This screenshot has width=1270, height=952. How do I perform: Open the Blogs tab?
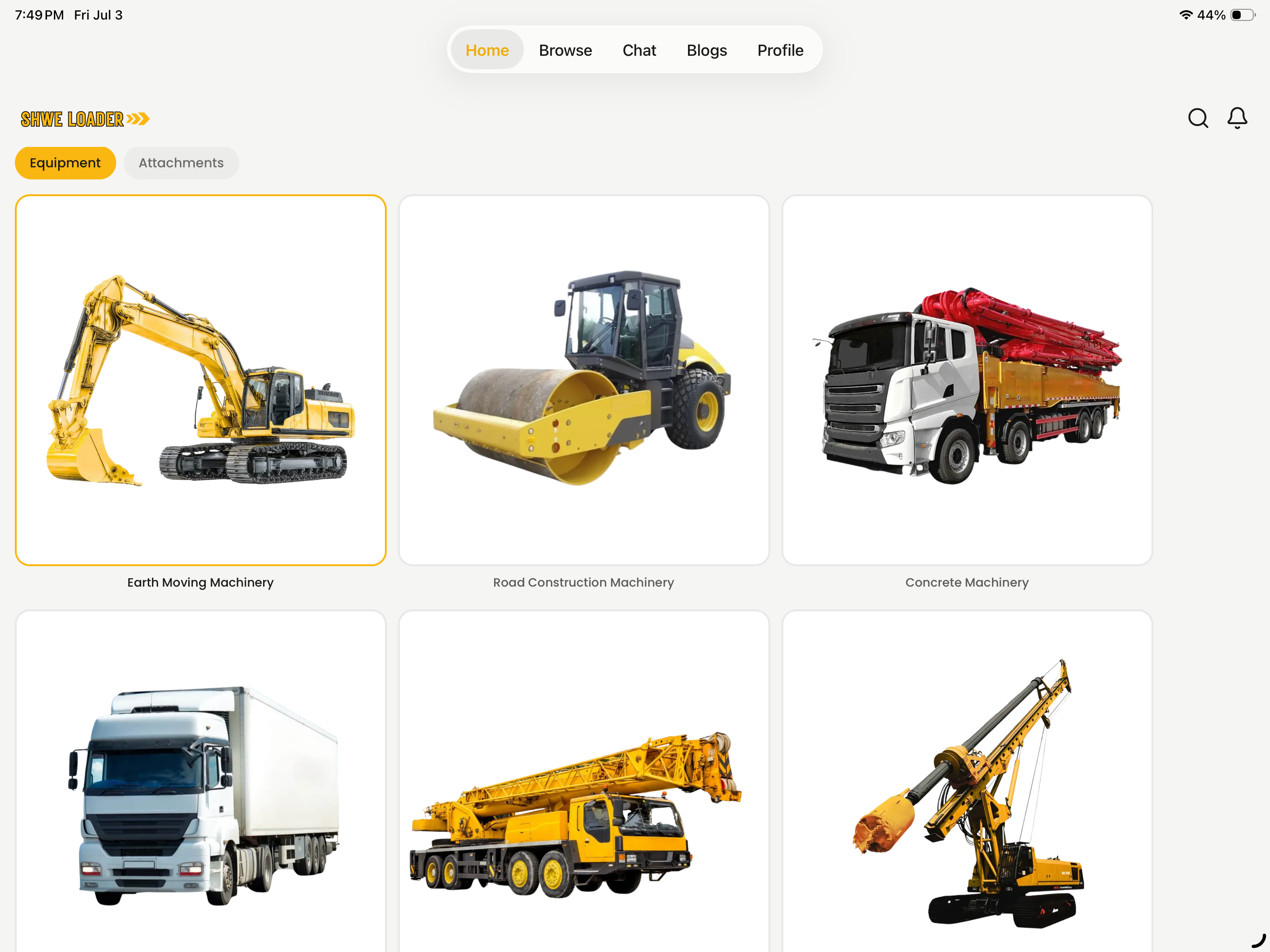click(x=707, y=50)
